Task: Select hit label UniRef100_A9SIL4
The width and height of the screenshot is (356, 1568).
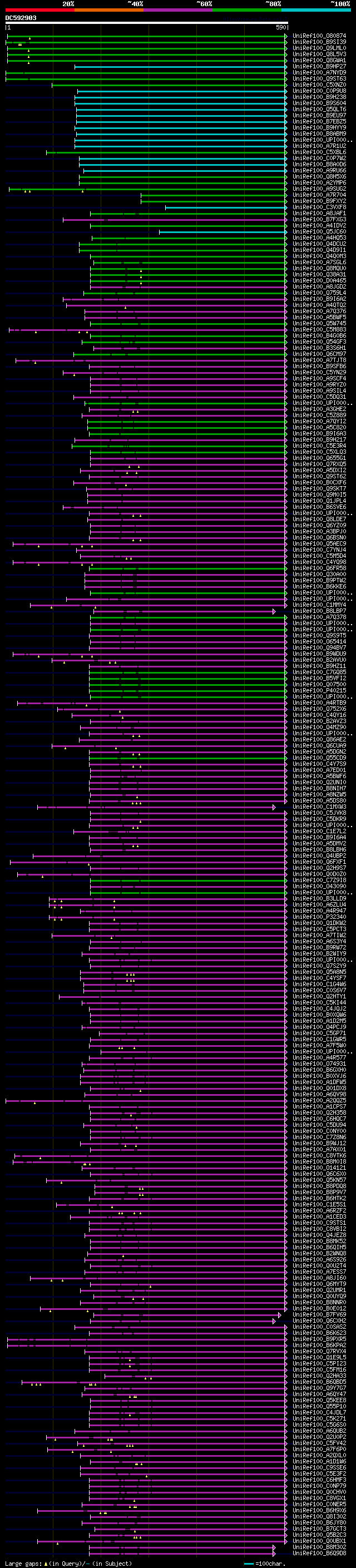Action: pyautogui.click(x=319, y=391)
